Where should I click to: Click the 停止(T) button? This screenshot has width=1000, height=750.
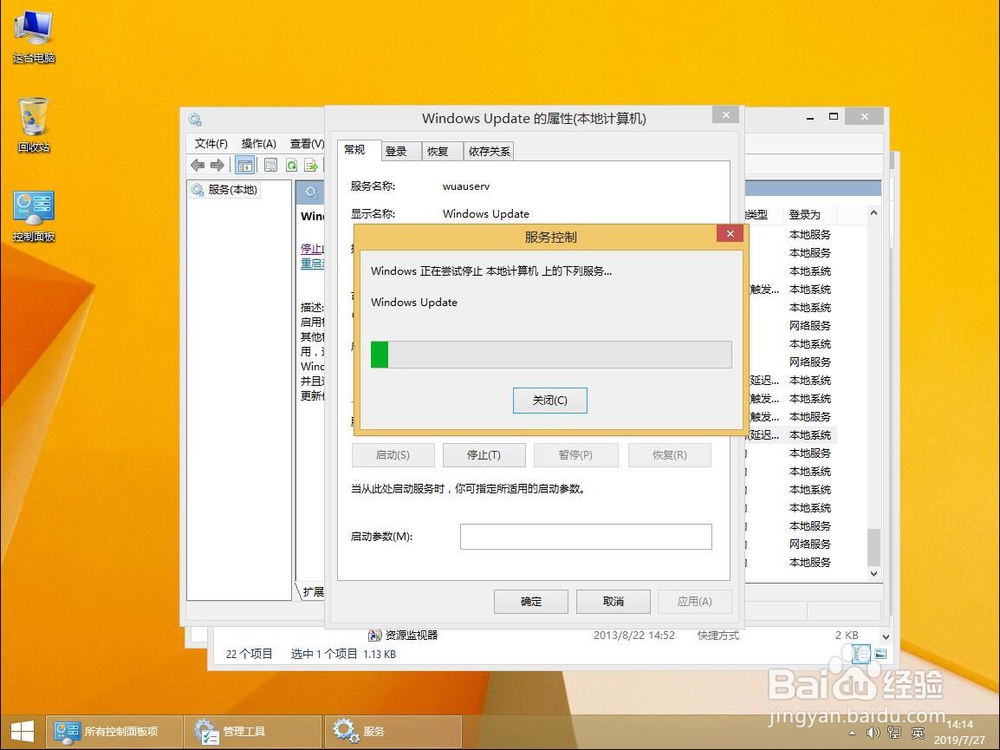point(483,455)
